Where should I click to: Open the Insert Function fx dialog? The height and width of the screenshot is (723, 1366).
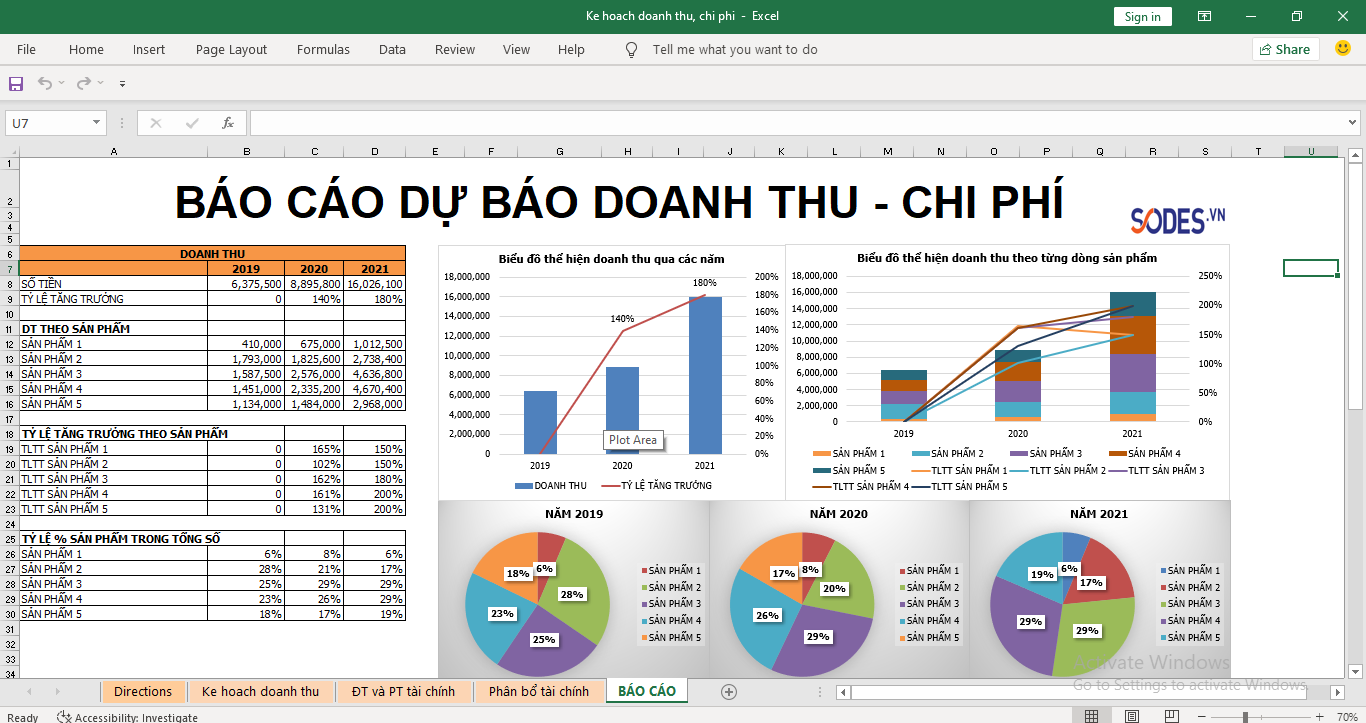(228, 123)
